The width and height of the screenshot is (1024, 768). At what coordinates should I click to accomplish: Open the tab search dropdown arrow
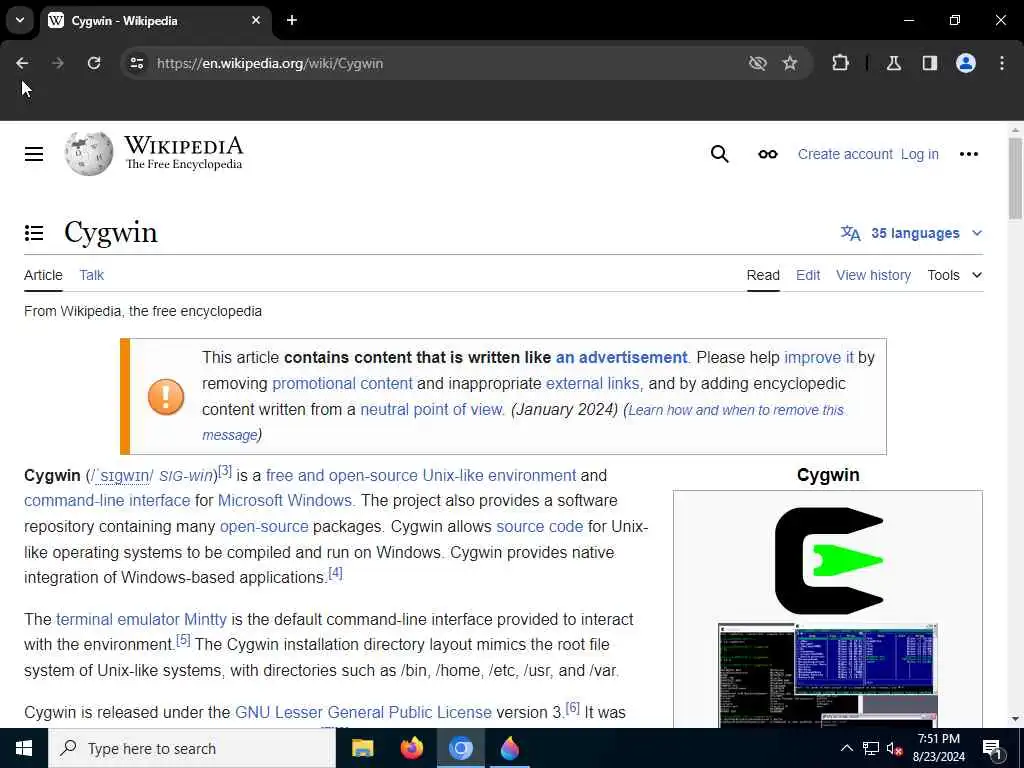point(20,20)
